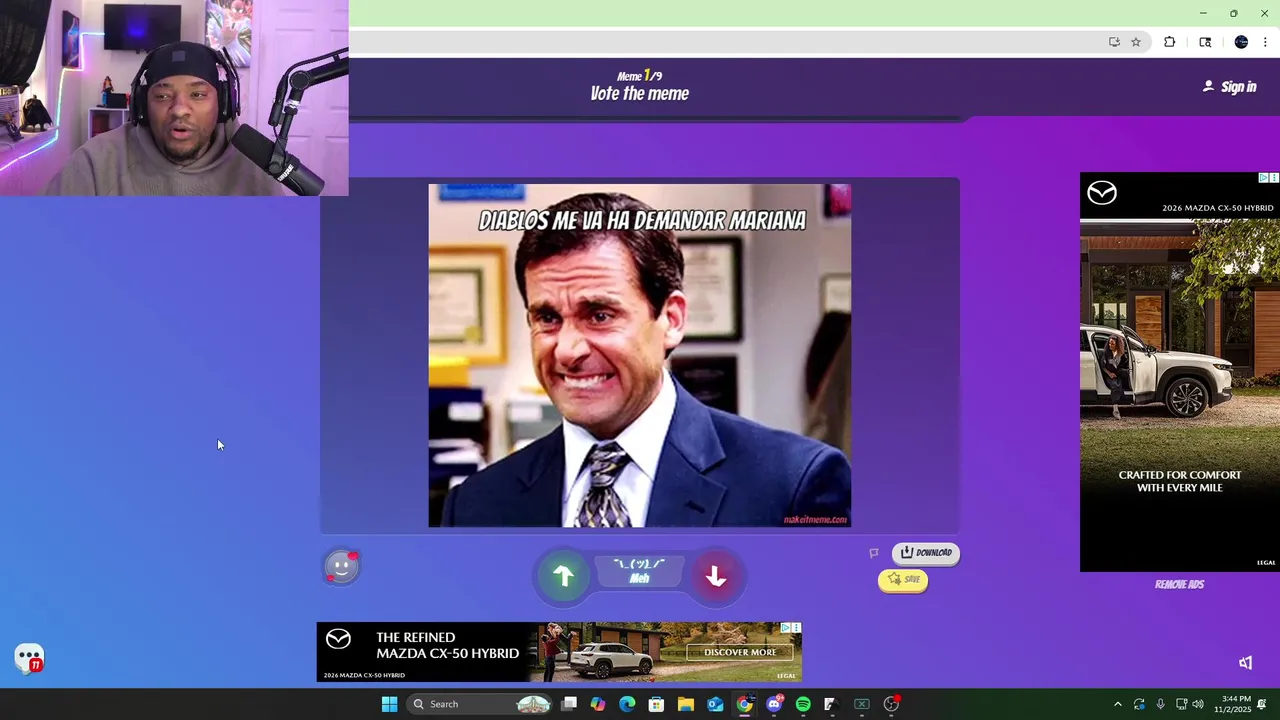Open the Chrome profile avatar

click(x=1241, y=42)
